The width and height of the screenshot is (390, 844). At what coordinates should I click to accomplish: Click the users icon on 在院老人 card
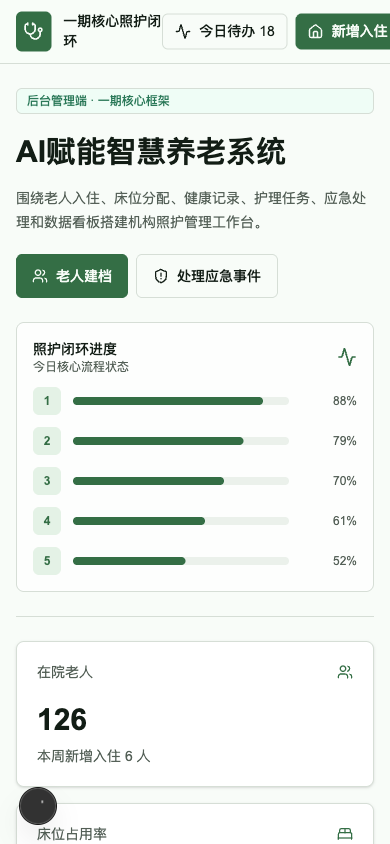click(x=345, y=672)
